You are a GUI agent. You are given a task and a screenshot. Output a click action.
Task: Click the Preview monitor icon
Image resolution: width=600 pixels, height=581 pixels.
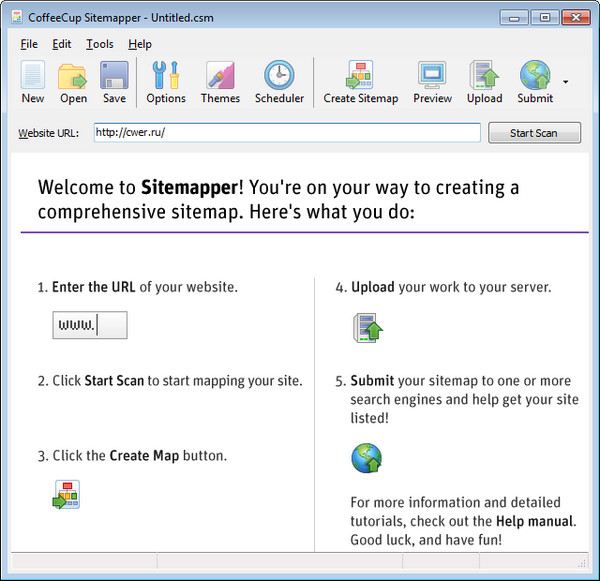coord(432,82)
